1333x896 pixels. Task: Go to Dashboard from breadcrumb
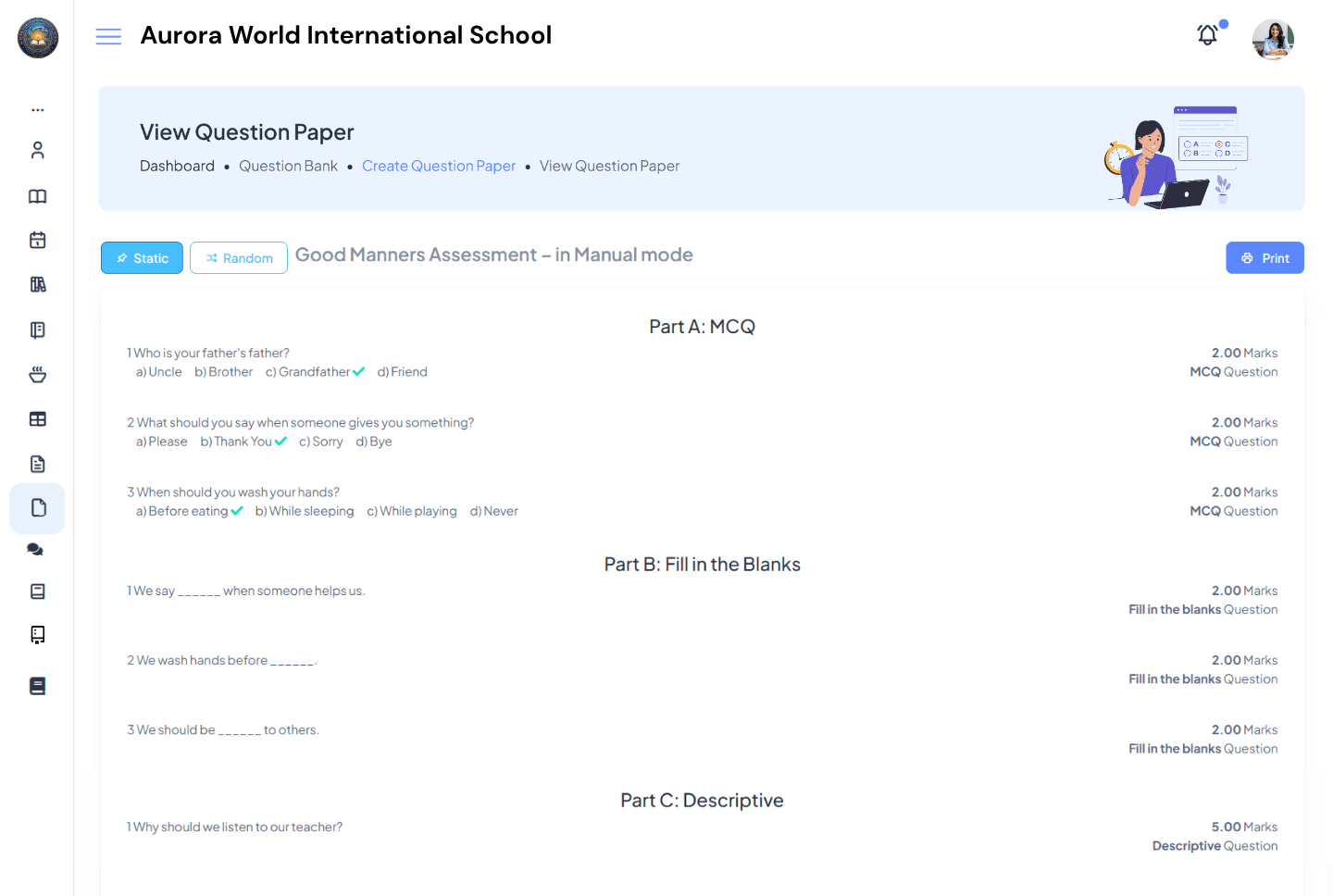point(177,166)
